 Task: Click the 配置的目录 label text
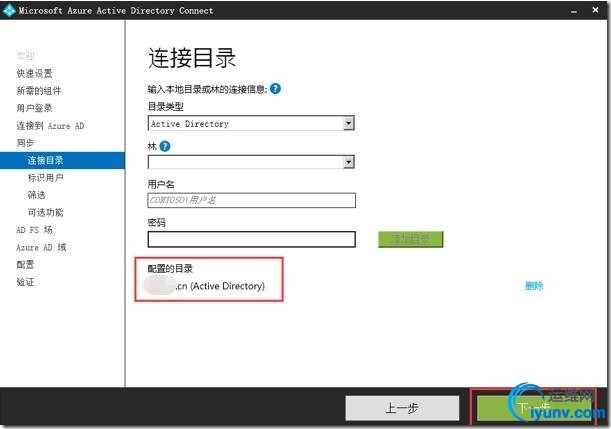(170, 268)
